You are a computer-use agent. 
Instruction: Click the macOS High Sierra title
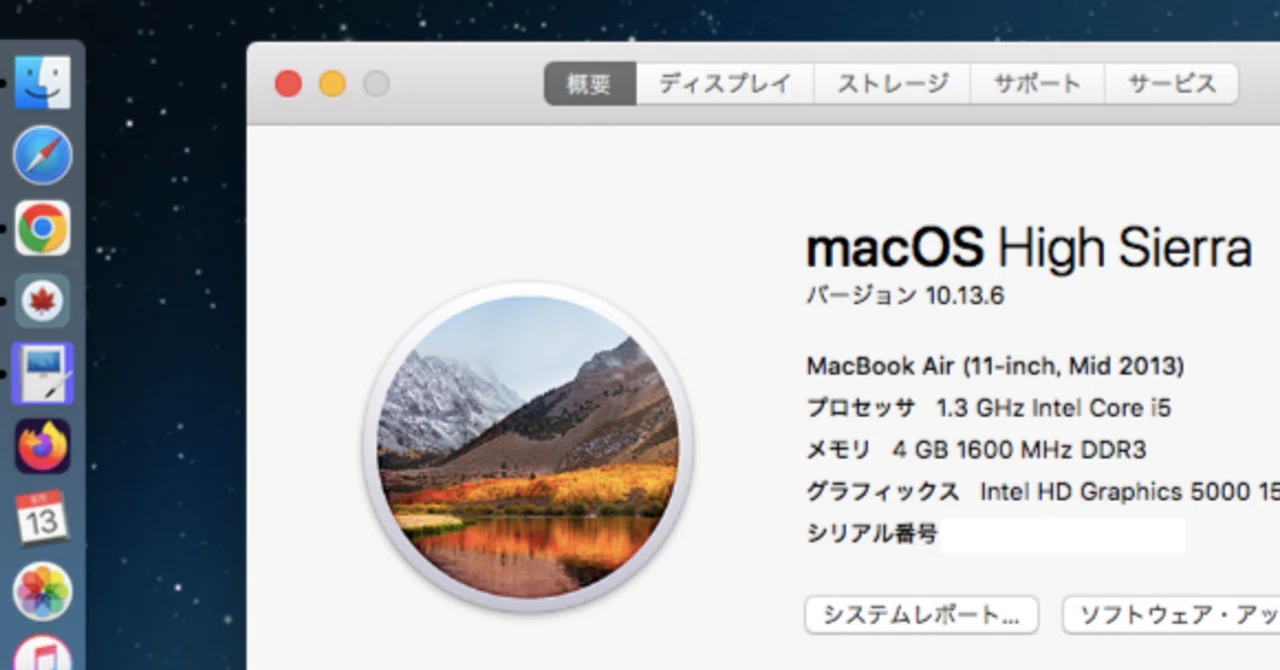click(x=1029, y=248)
